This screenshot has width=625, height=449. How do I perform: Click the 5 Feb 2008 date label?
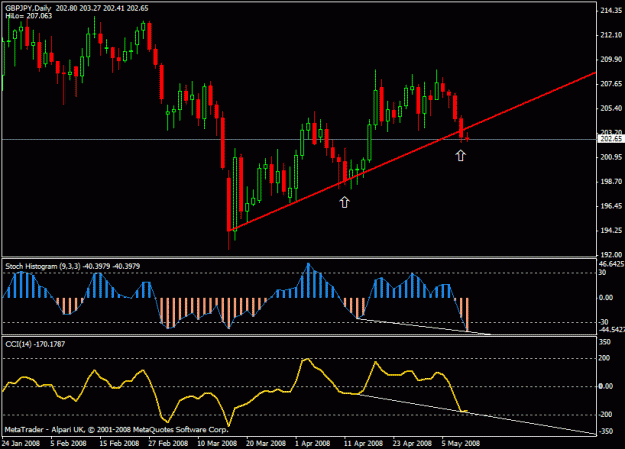(x=69, y=443)
